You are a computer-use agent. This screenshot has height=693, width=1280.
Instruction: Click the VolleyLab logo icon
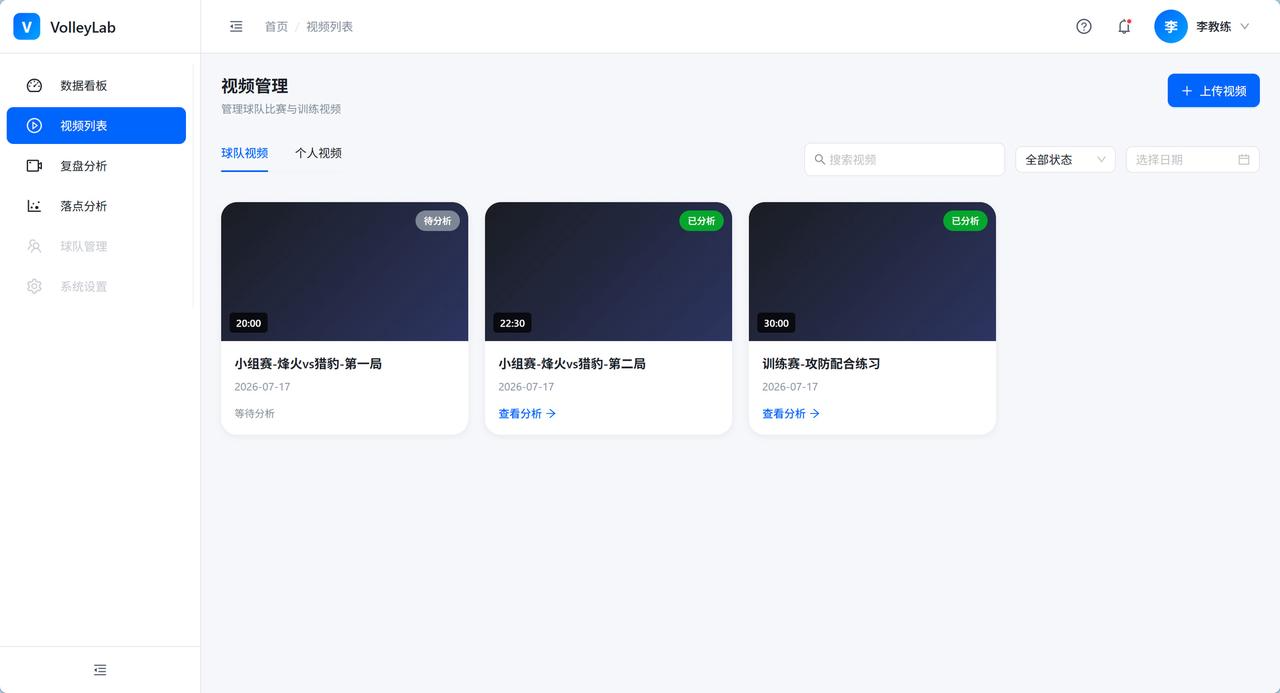pos(26,27)
